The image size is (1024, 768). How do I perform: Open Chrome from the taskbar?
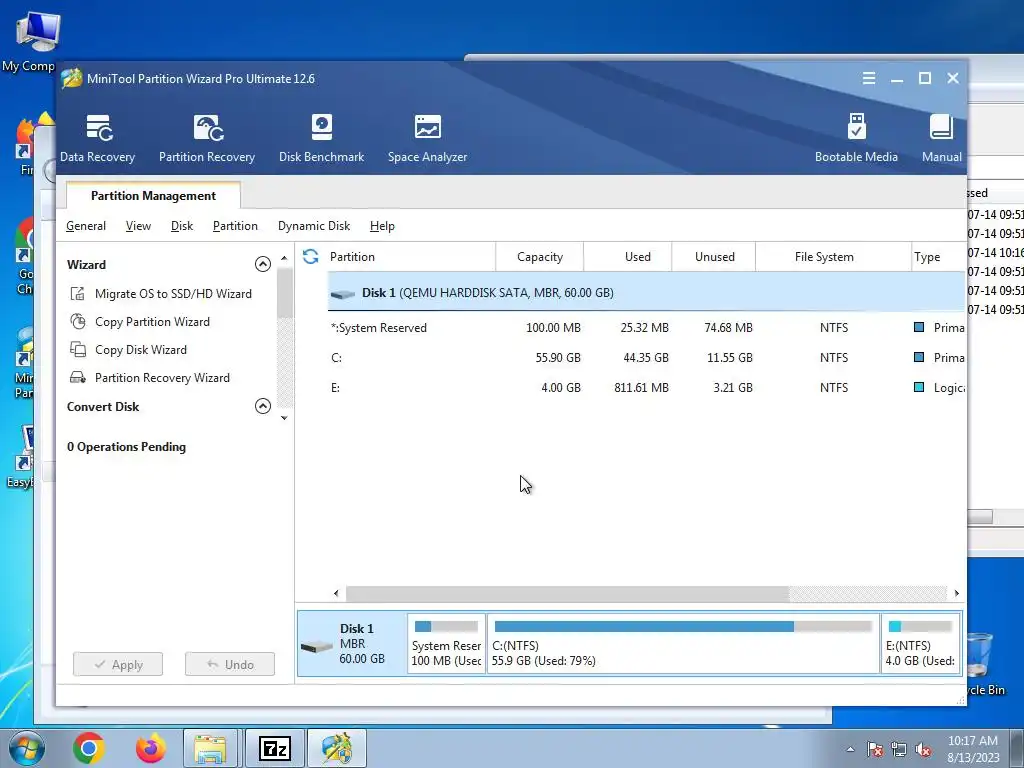pyautogui.click(x=89, y=748)
